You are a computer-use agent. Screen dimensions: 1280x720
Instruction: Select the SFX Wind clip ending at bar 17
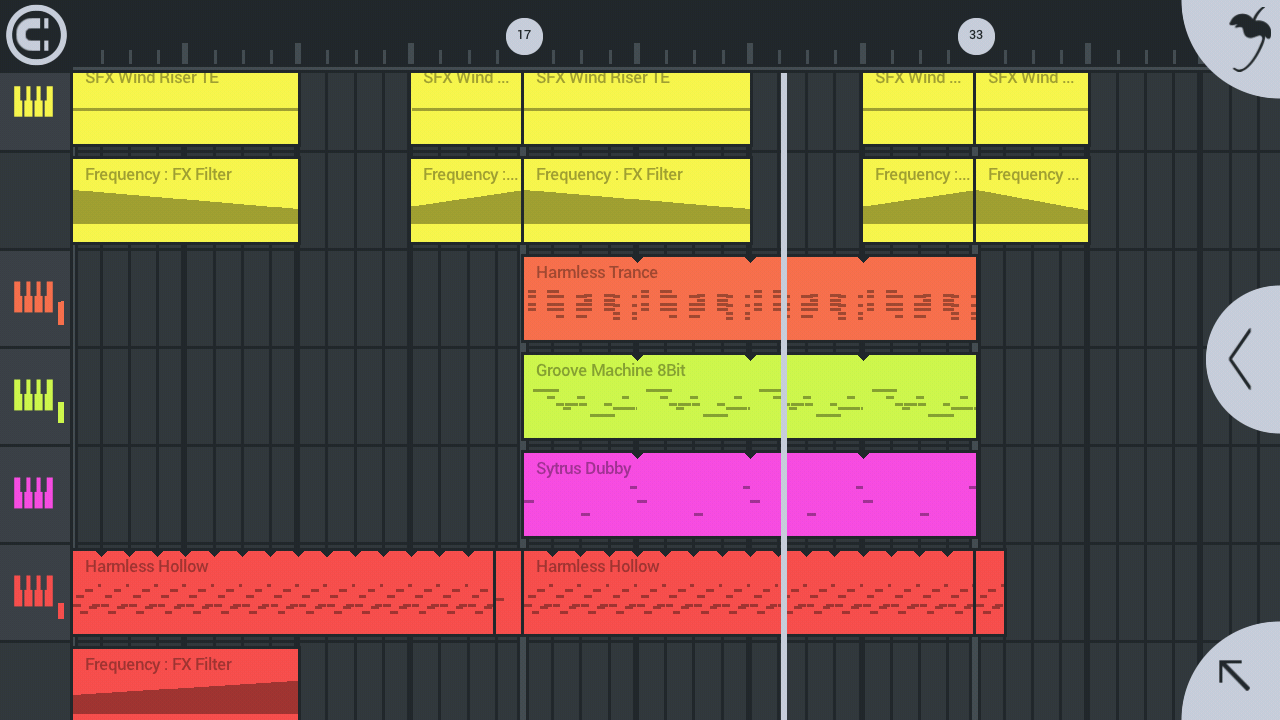tap(466, 108)
